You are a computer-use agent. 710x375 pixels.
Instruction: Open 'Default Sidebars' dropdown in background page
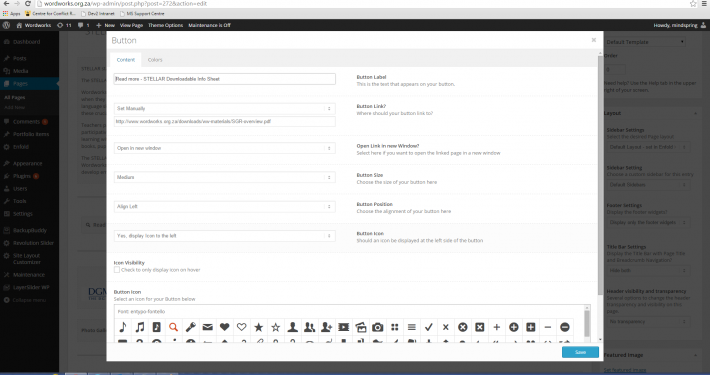coord(648,185)
